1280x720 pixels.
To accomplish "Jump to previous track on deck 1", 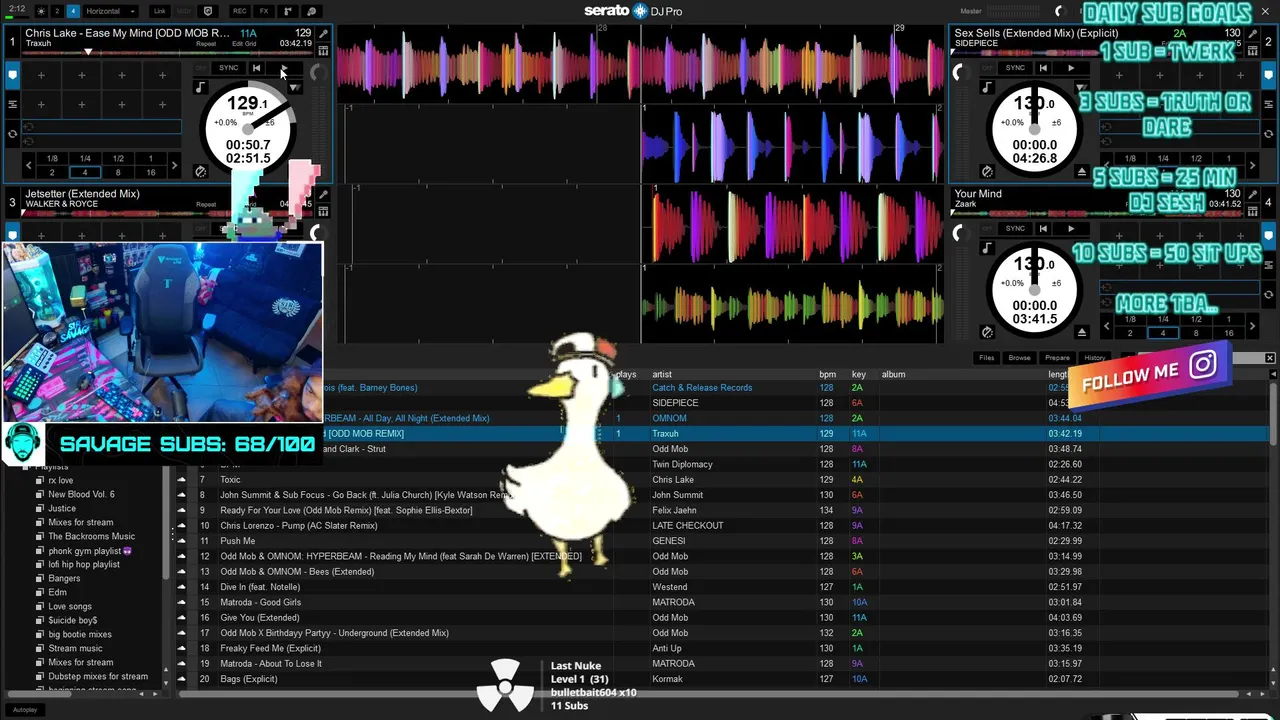I will click(x=256, y=68).
